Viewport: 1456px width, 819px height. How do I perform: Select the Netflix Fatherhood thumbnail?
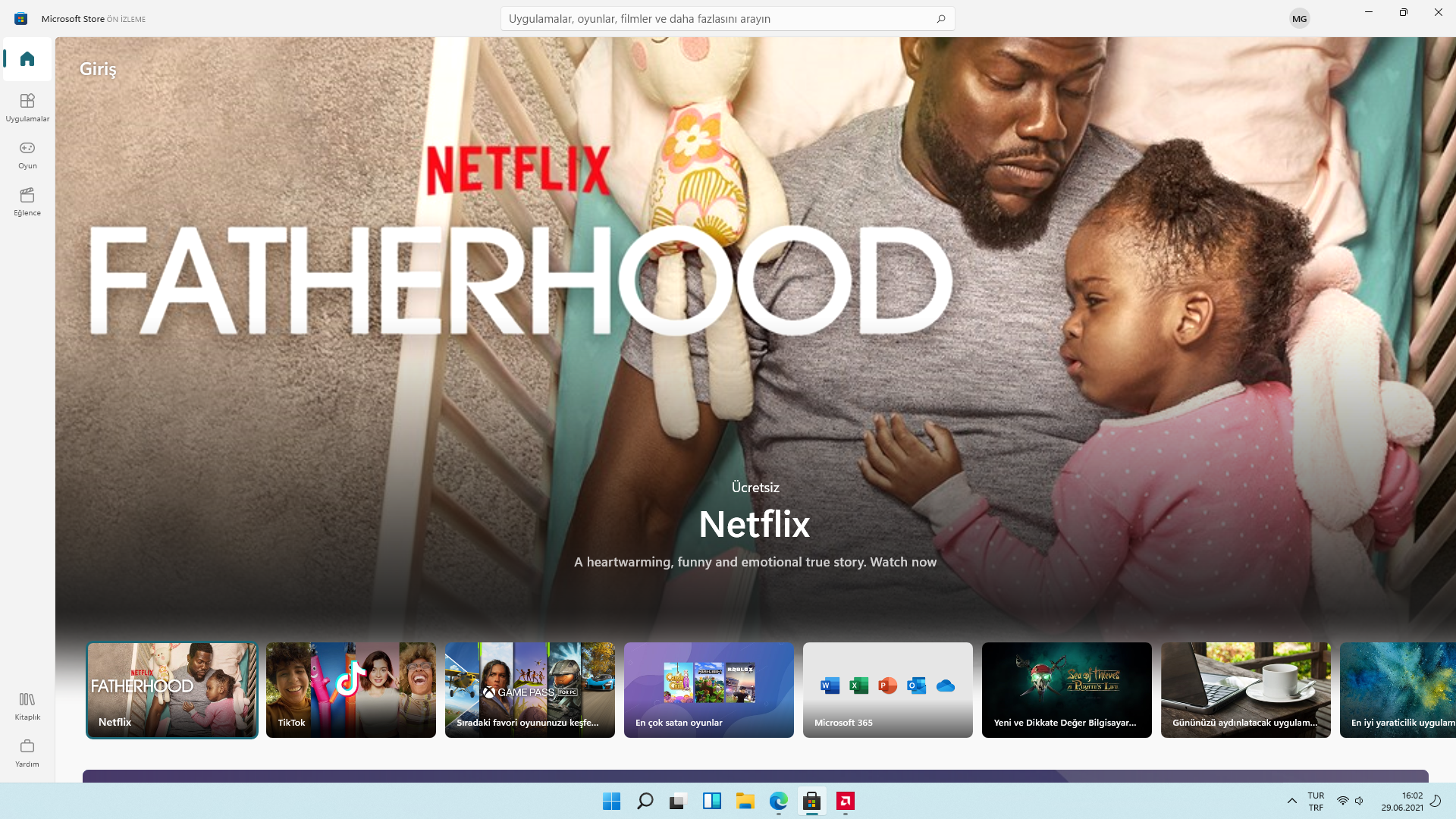coord(172,689)
